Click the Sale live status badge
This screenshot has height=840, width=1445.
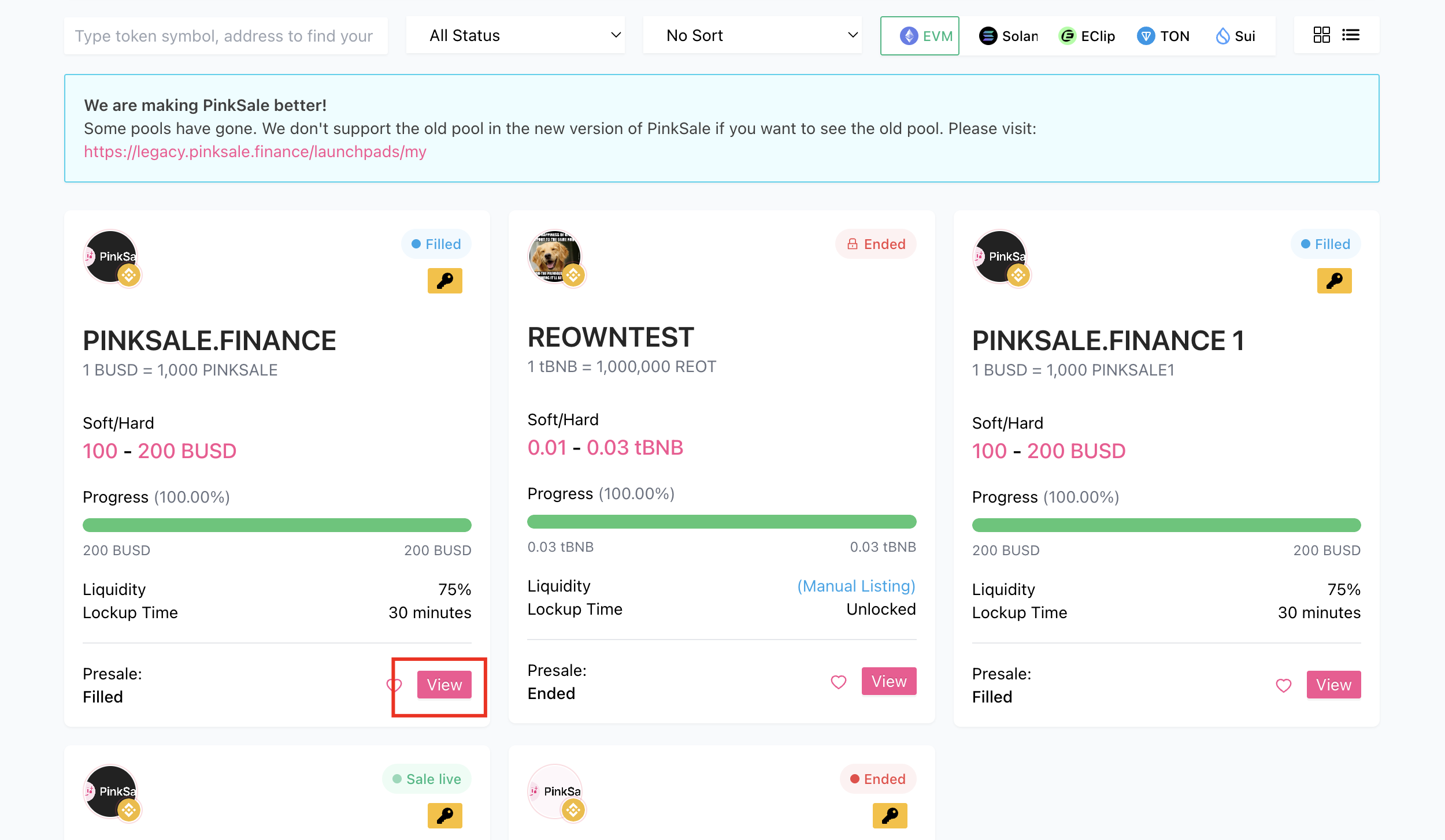pyautogui.click(x=427, y=779)
